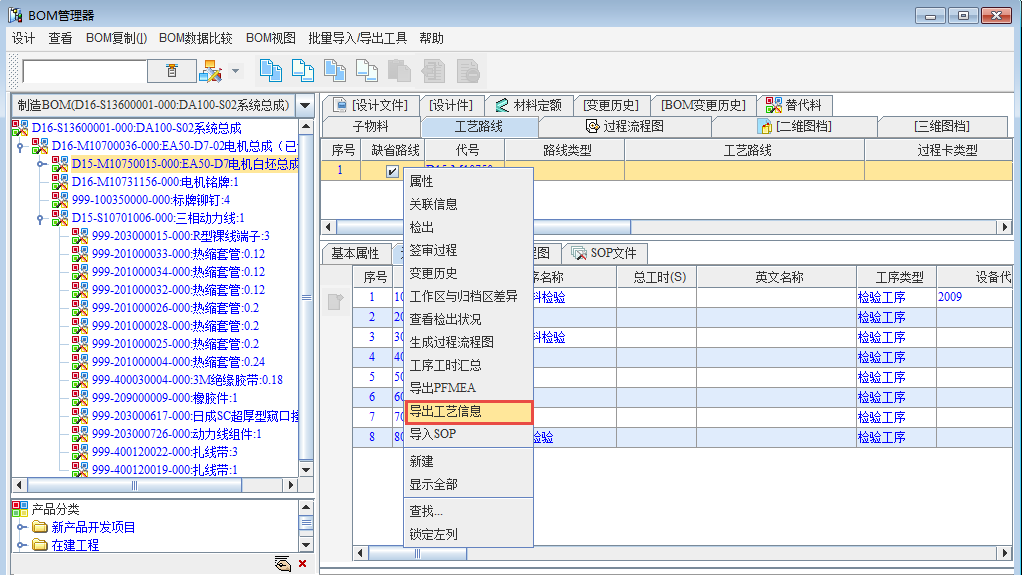Click the edit icon left of process row 1
This screenshot has height=575, width=1022.
point(336,300)
